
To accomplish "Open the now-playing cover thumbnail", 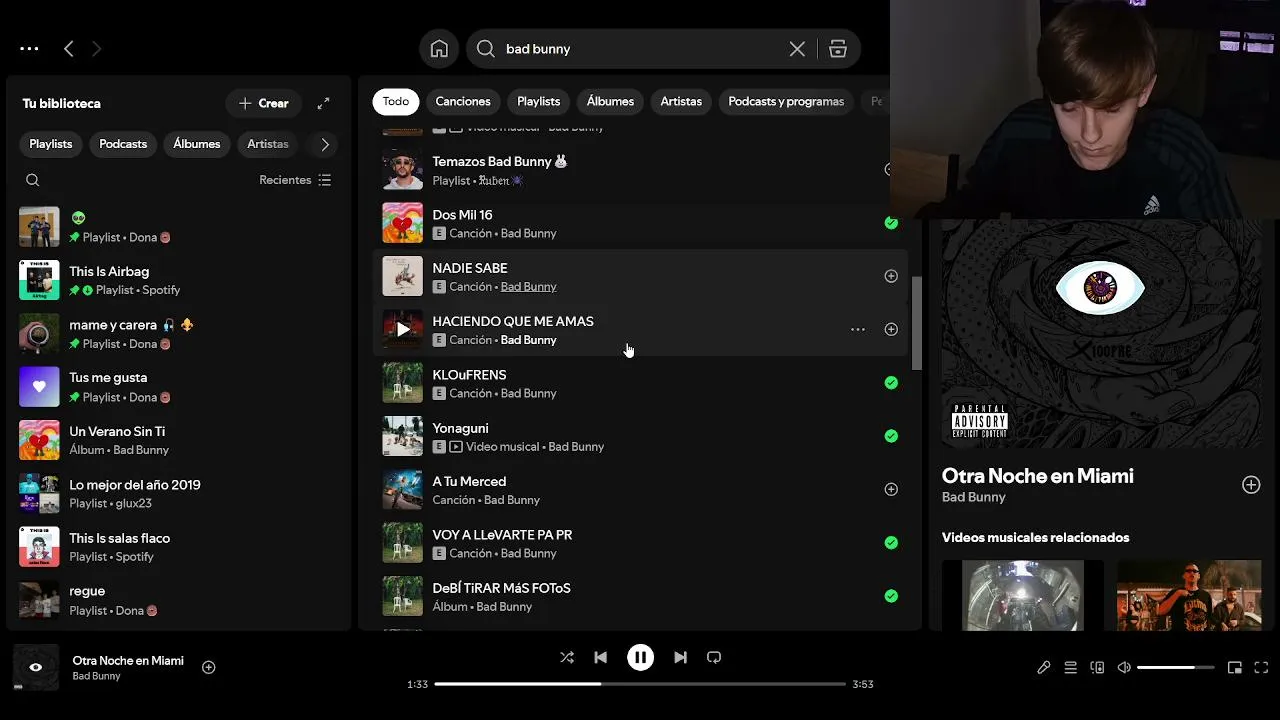I will coord(36,667).
